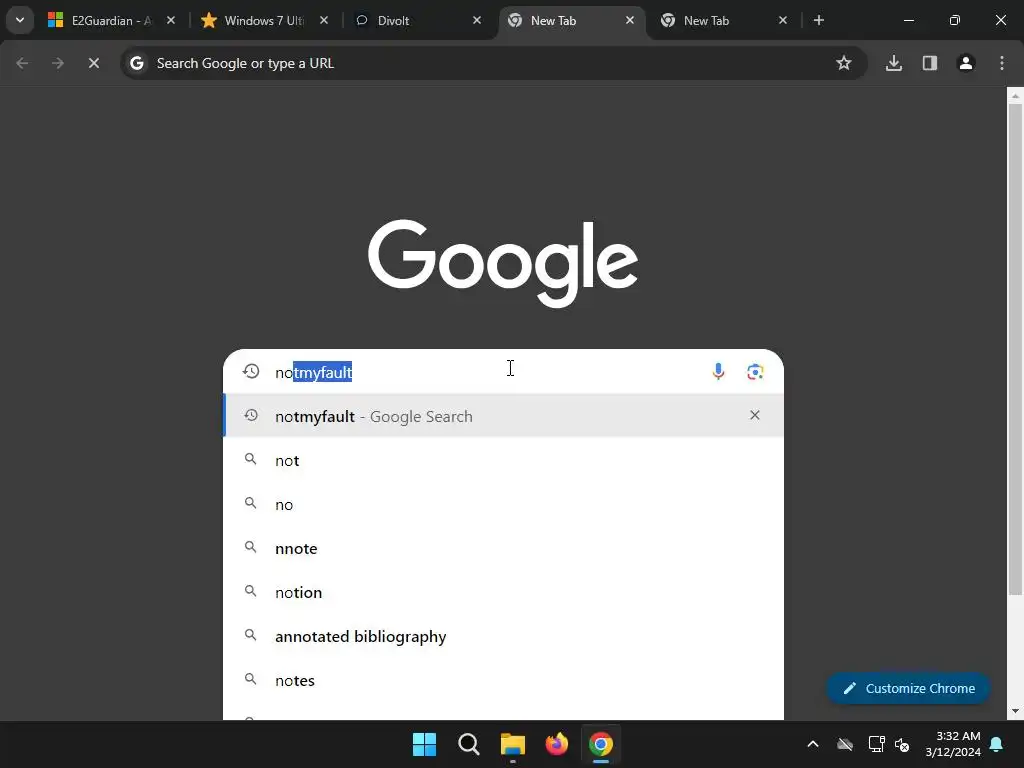Close the Divolt tab
This screenshot has height=768, width=1024.
pos(477,20)
